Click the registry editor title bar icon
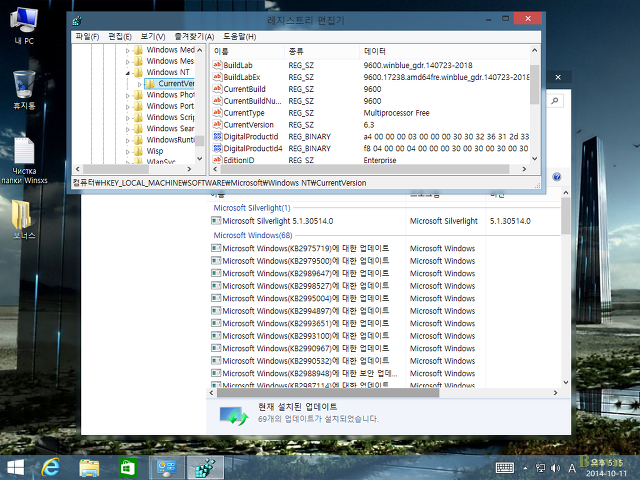The width and height of the screenshot is (640, 480). point(77,20)
